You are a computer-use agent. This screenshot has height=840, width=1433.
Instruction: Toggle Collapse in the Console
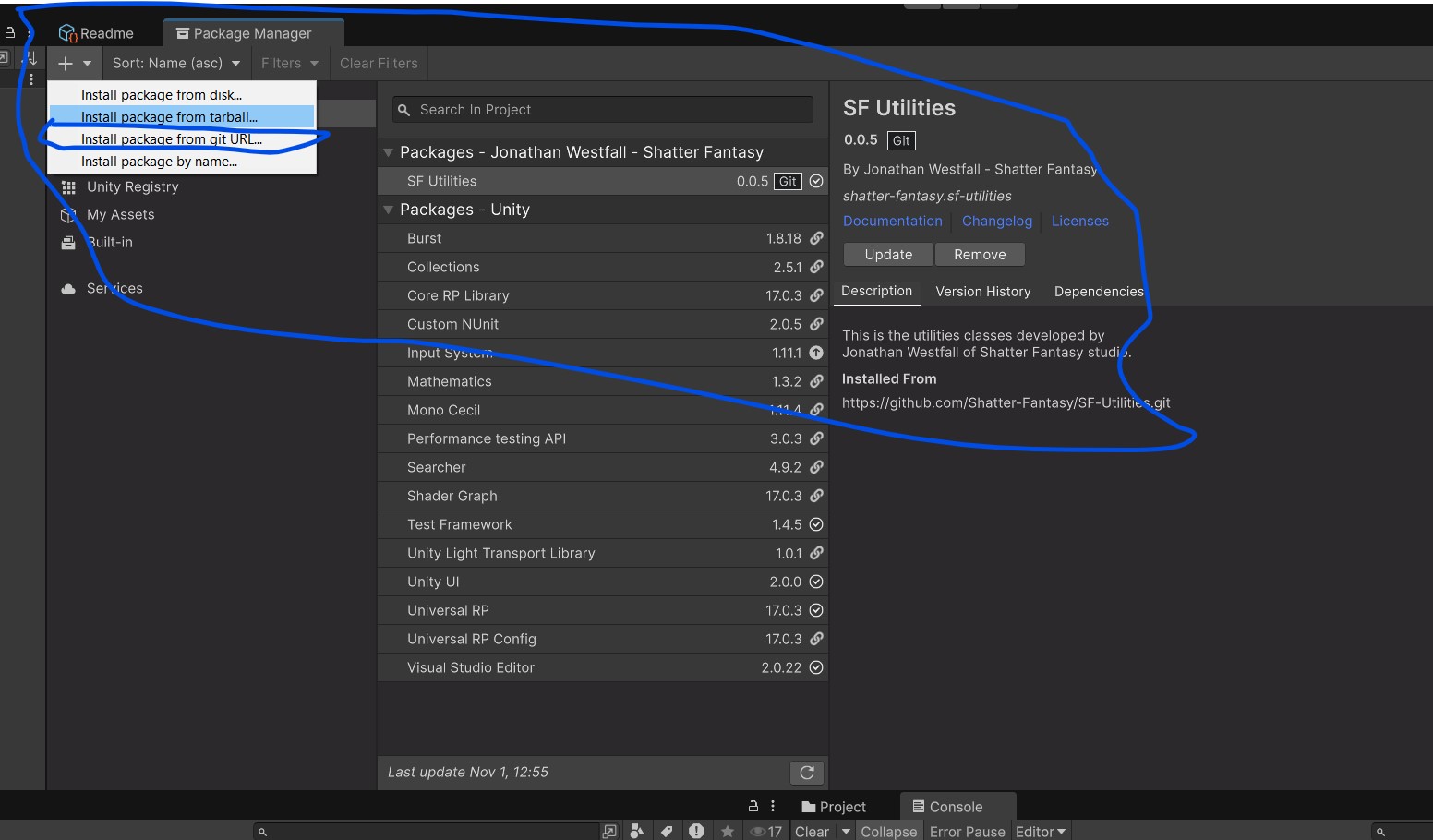pyautogui.click(x=889, y=832)
